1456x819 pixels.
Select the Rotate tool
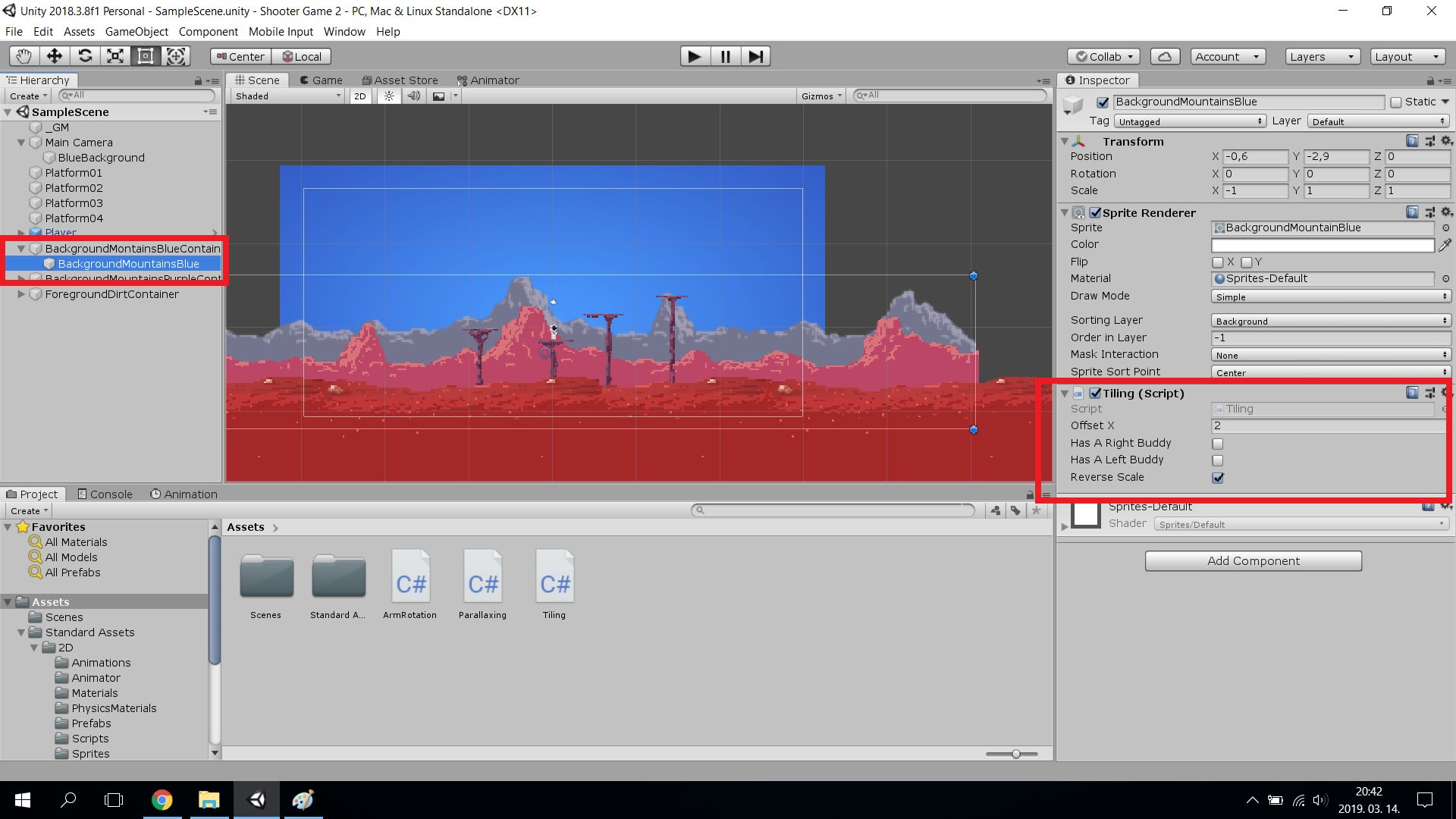click(85, 56)
